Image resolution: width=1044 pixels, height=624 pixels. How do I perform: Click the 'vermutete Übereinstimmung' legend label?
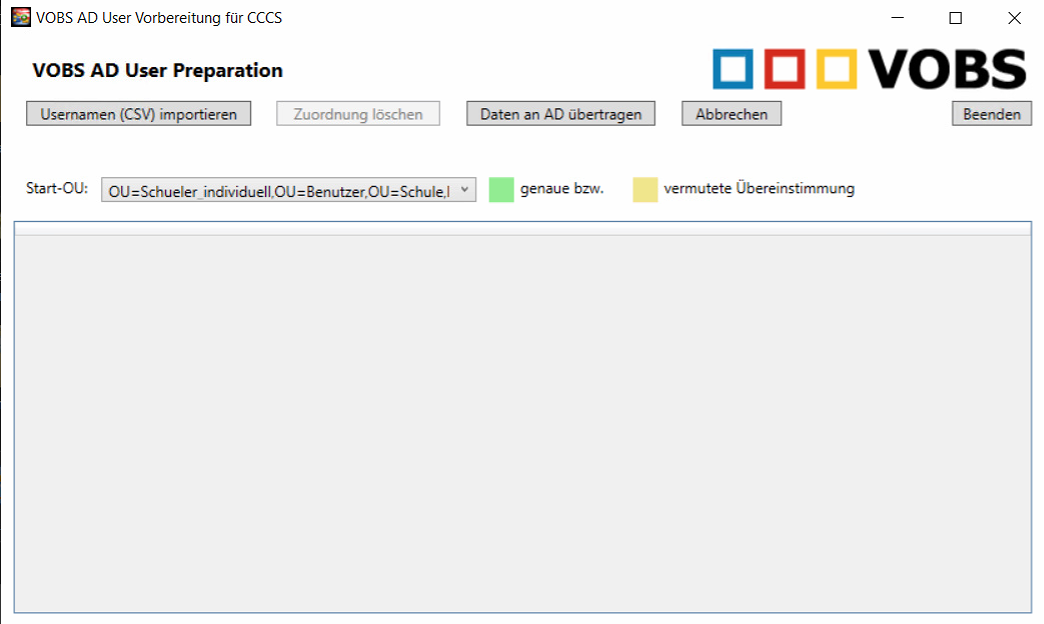tap(758, 189)
